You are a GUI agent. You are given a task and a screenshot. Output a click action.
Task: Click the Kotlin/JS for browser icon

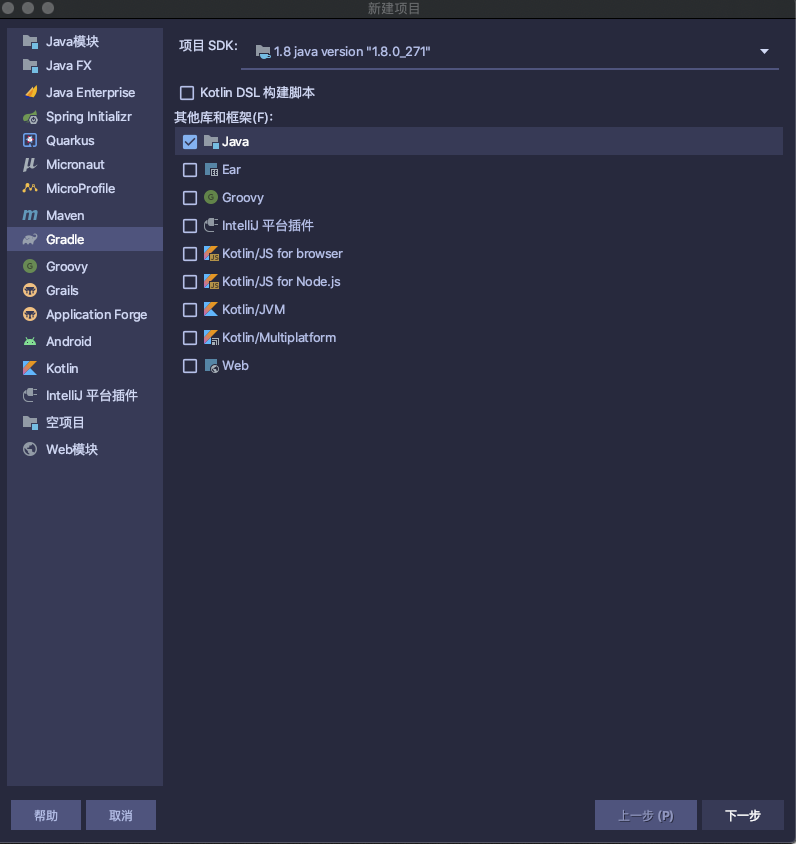(211, 254)
